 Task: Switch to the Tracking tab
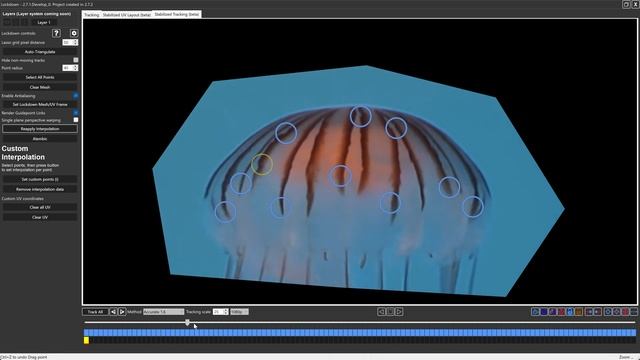tap(91, 15)
